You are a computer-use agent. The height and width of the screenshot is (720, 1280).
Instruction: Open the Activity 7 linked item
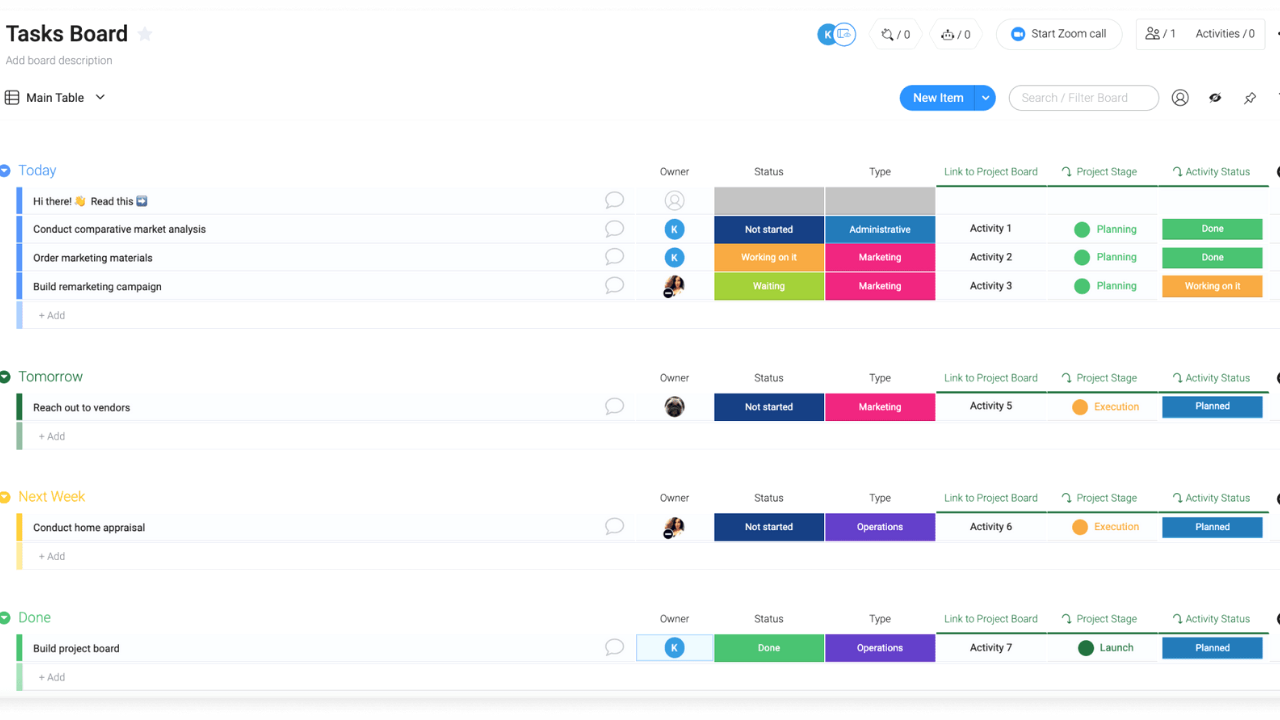point(991,648)
